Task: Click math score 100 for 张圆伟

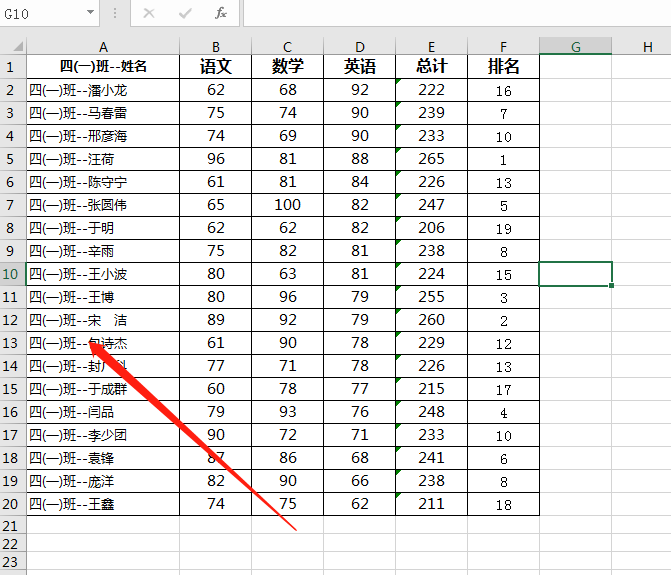Action: click(x=287, y=205)
